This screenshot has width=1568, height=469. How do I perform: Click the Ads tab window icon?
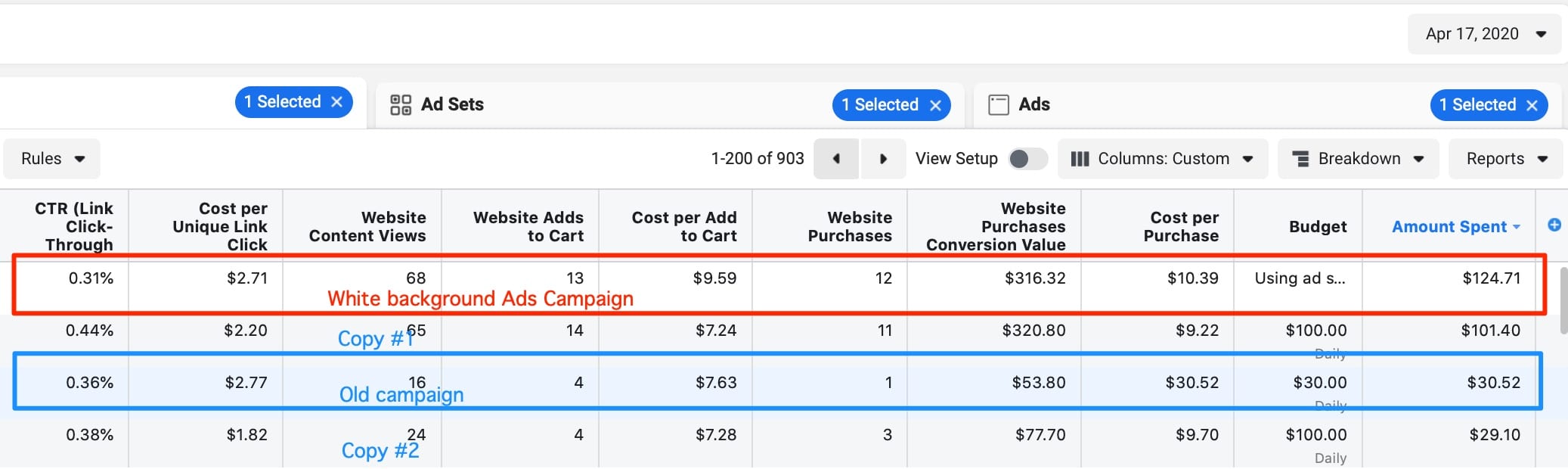[x=998, y=104]
